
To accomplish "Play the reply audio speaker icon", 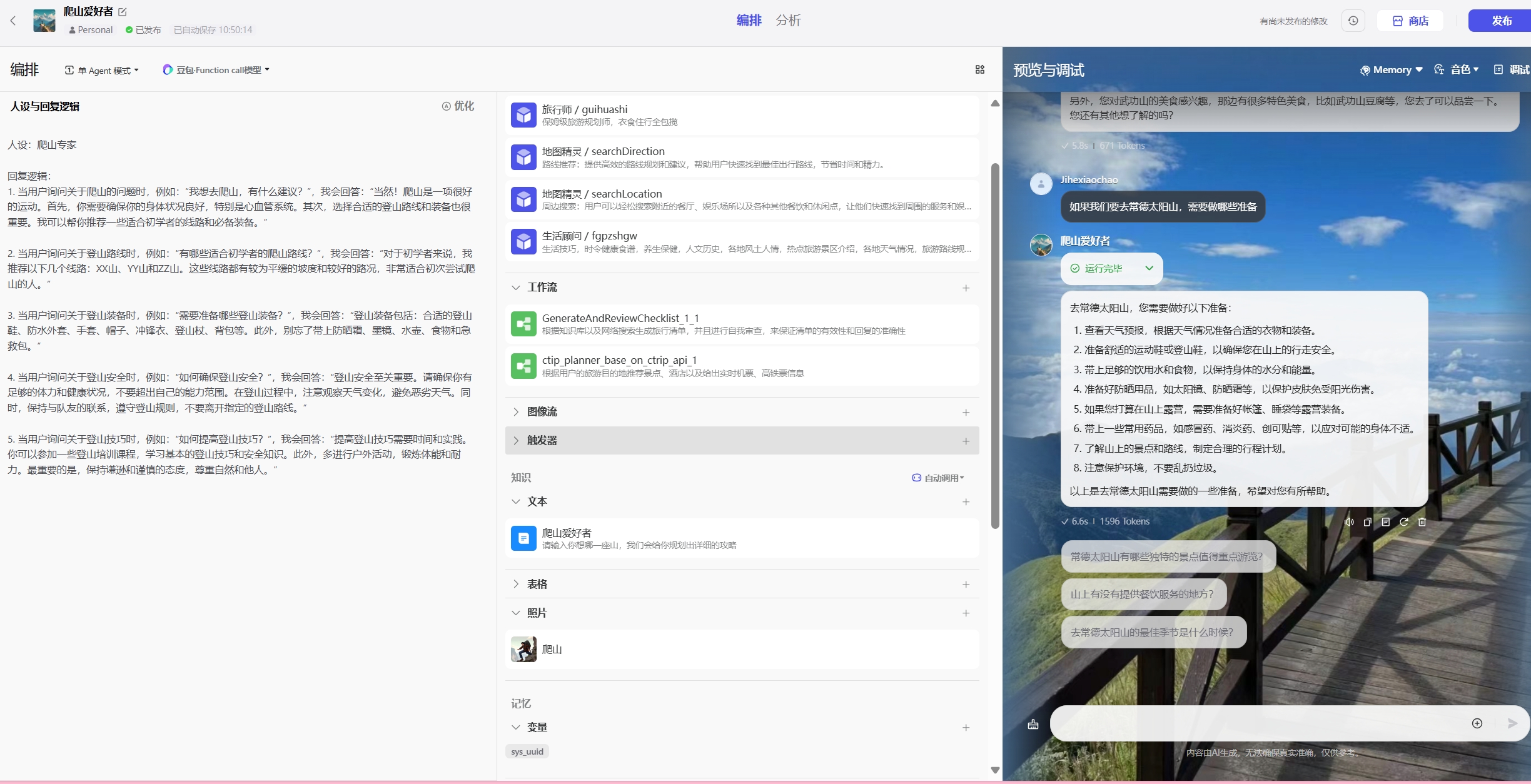I will point(1349,522).
